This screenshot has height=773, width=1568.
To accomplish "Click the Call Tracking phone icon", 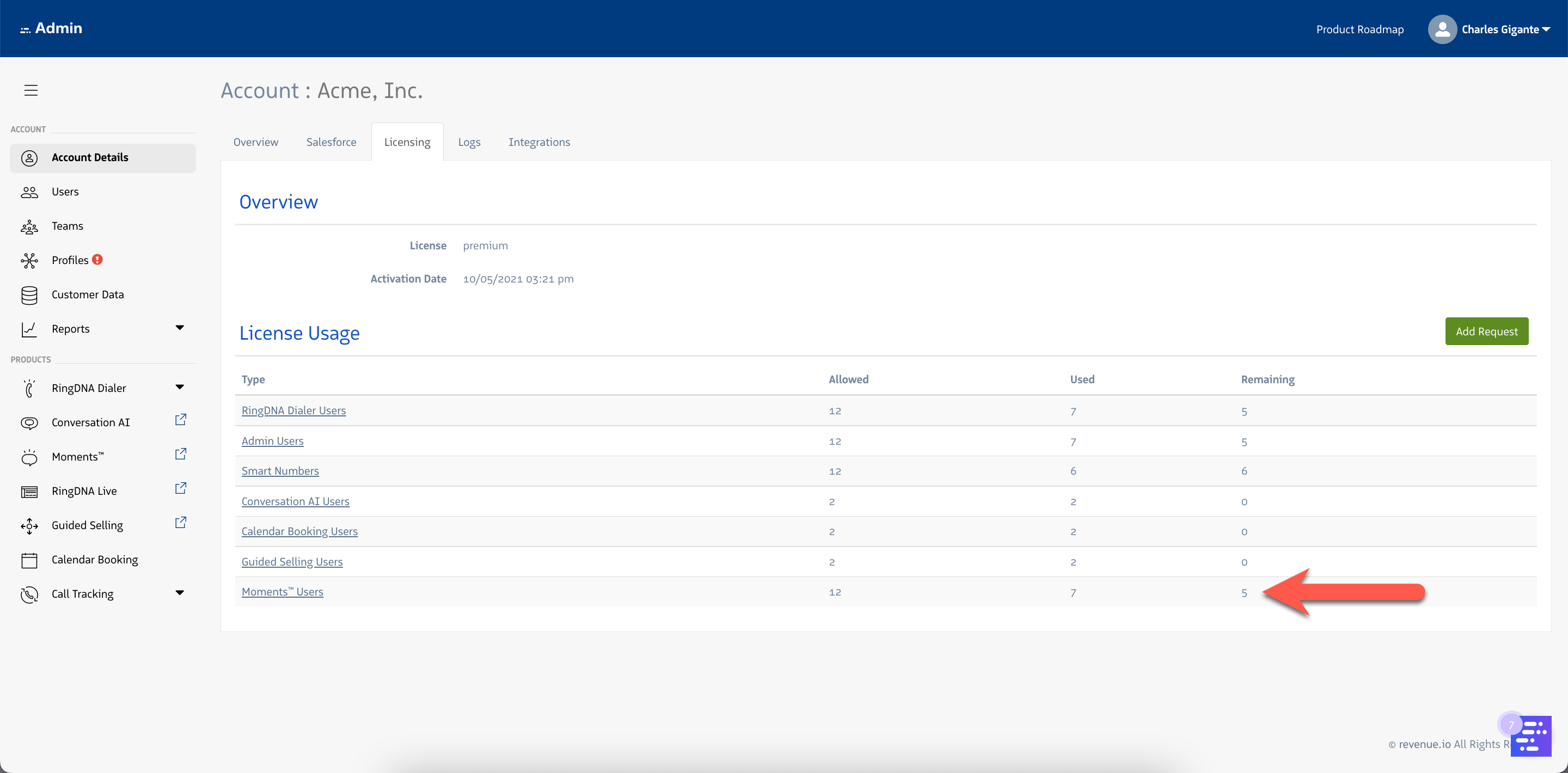I will coord(29,594).
